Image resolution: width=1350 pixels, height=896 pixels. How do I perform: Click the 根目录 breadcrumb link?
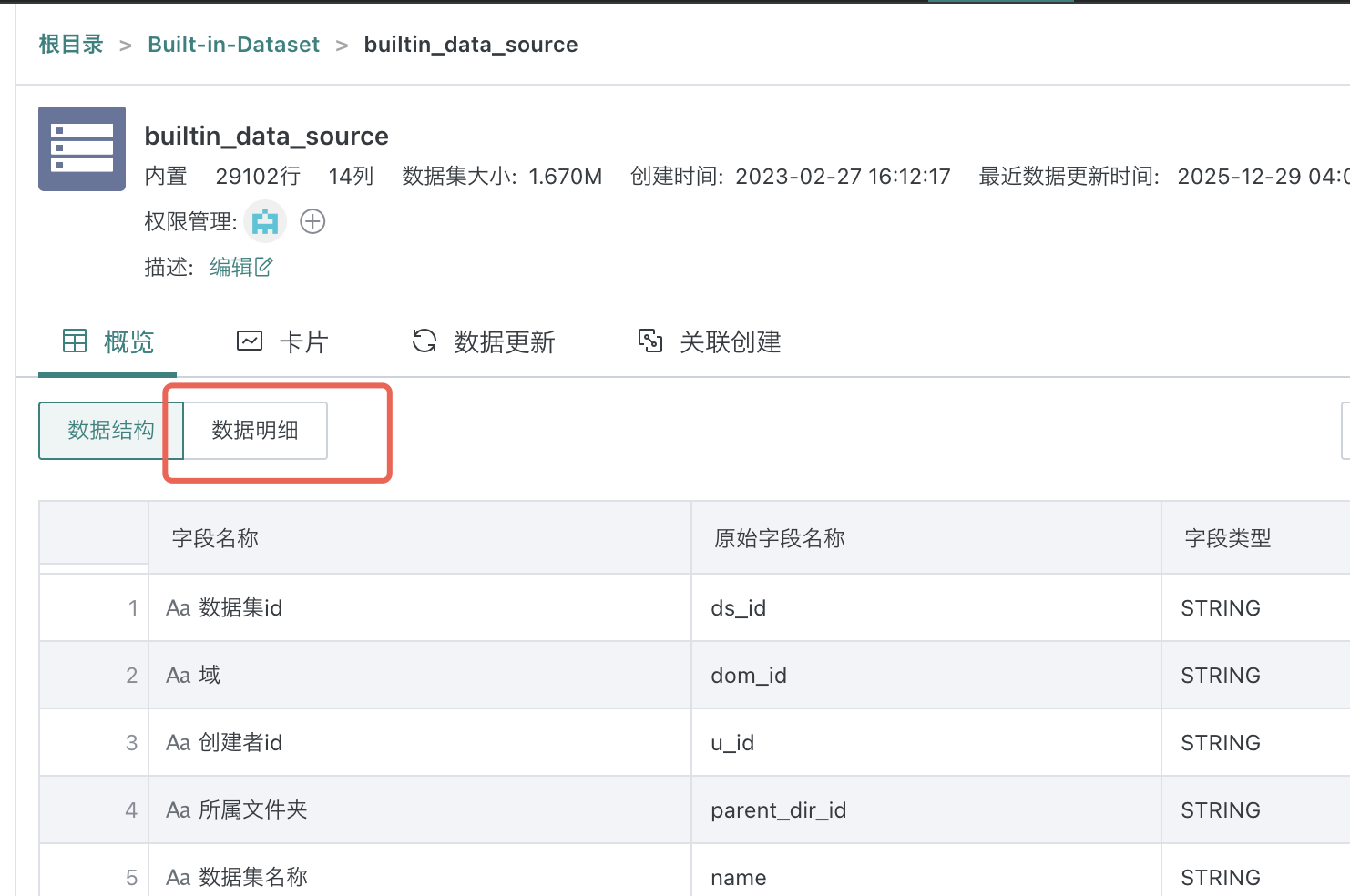[x=70, y=44]
